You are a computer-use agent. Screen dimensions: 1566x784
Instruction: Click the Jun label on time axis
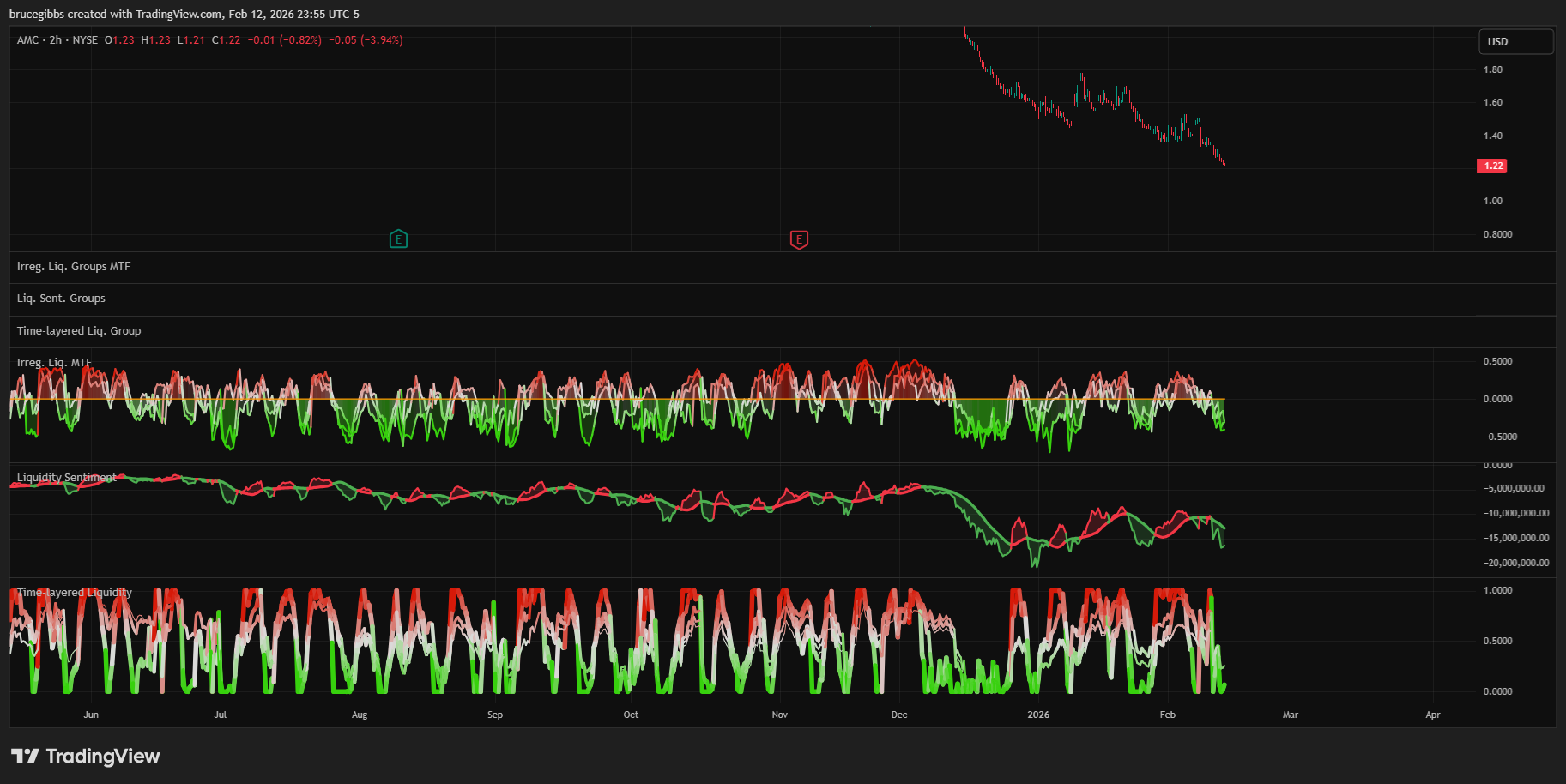coord(91,715)
